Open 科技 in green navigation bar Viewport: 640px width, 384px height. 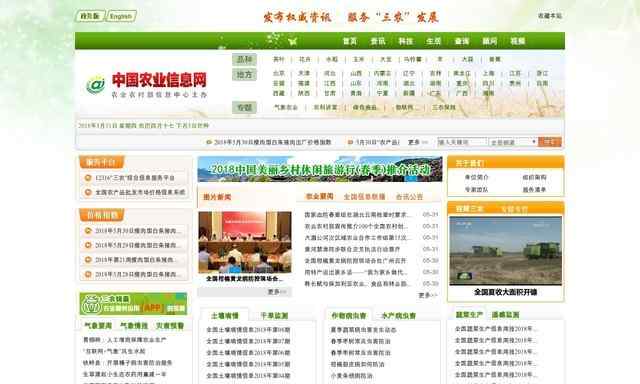click(406, 41)
